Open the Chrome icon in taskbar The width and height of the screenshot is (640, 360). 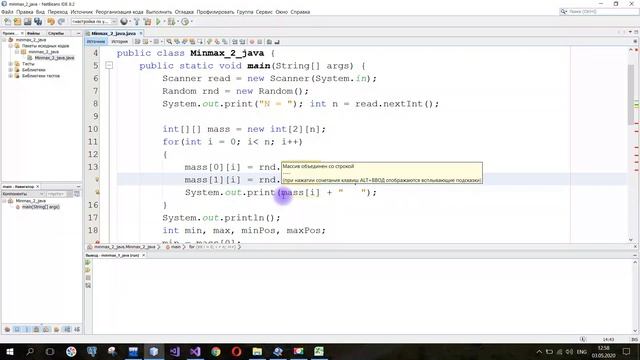(x=216, y=351)
